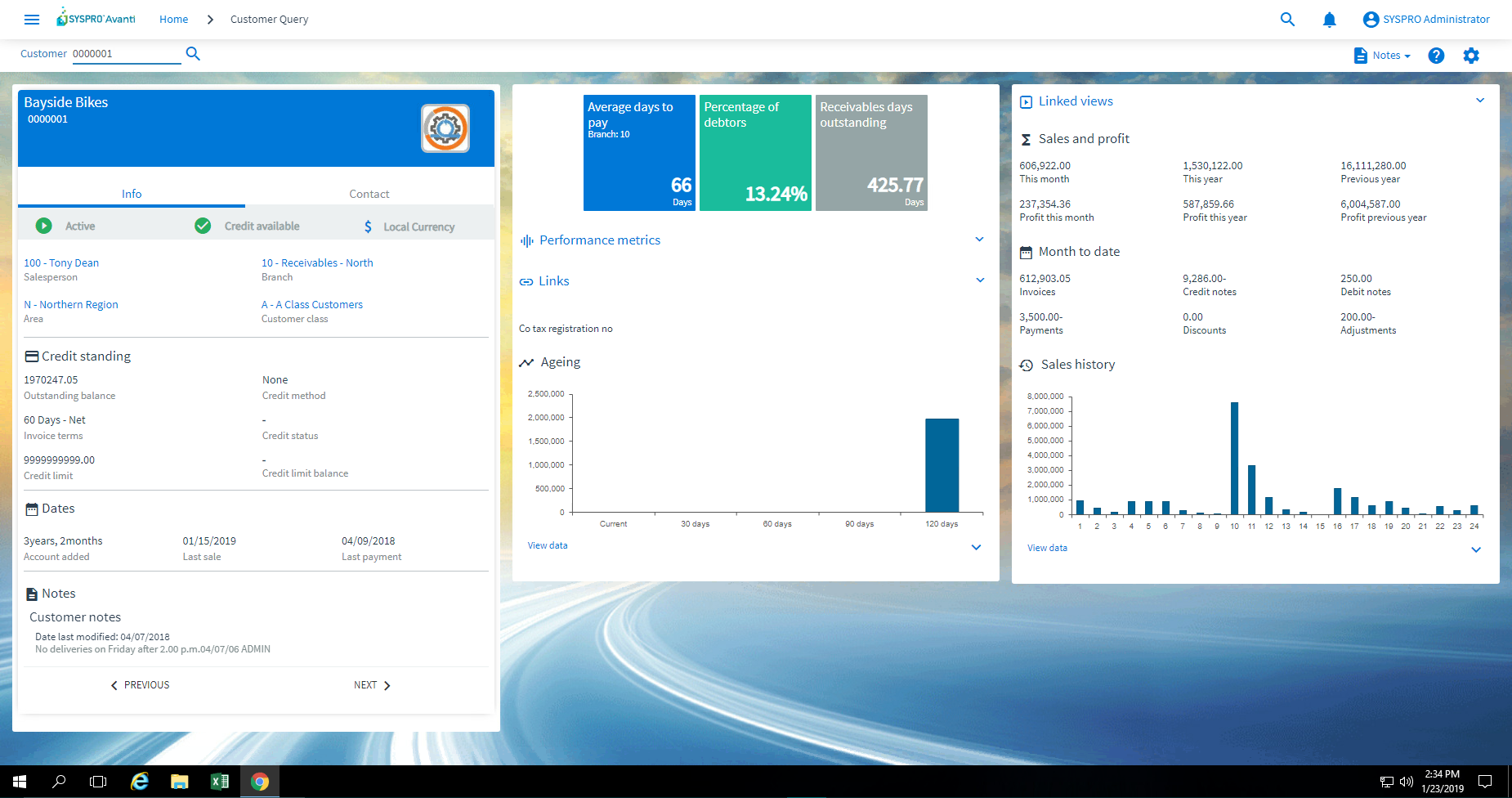Click the Local Currency indicator
Screen dimensions: 1512x798
pos(369,226)
